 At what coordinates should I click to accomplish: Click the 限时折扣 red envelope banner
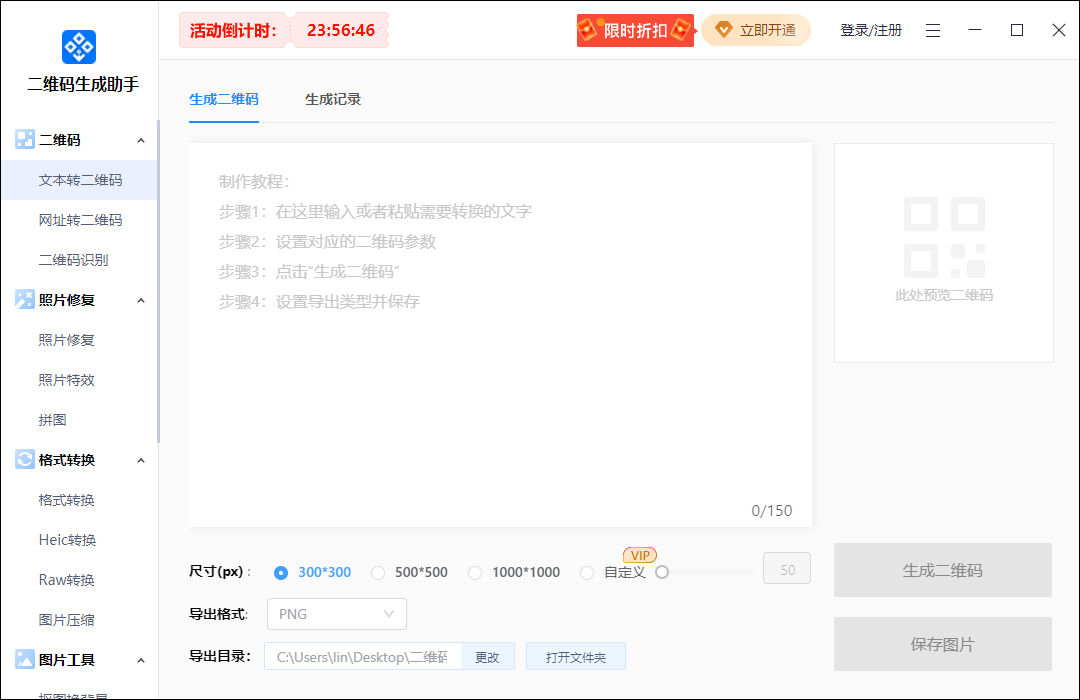coord(635,30)
